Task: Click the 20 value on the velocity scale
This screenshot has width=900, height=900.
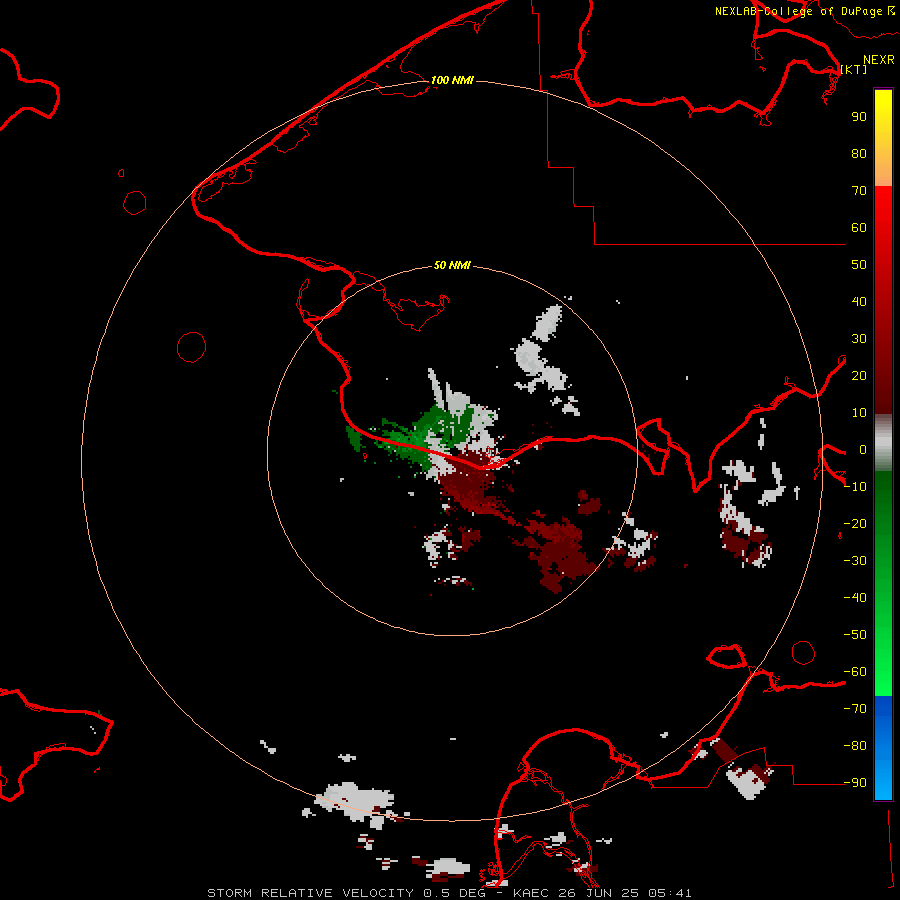Action: [859, 375]
